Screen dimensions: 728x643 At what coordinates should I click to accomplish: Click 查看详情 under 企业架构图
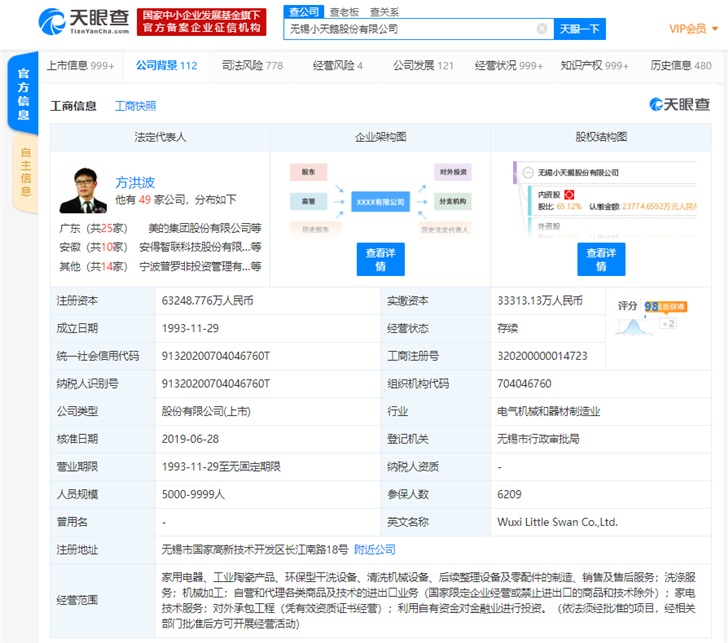coord(380,260)
